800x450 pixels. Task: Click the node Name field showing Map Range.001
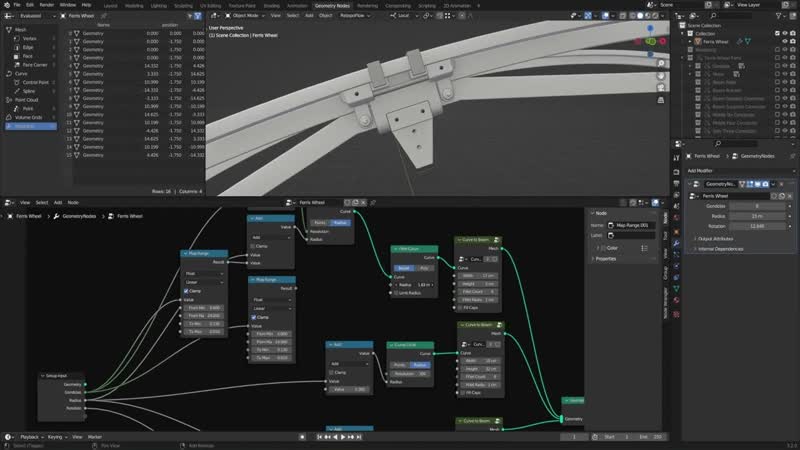pyautogui.click(x=631, y=225)
